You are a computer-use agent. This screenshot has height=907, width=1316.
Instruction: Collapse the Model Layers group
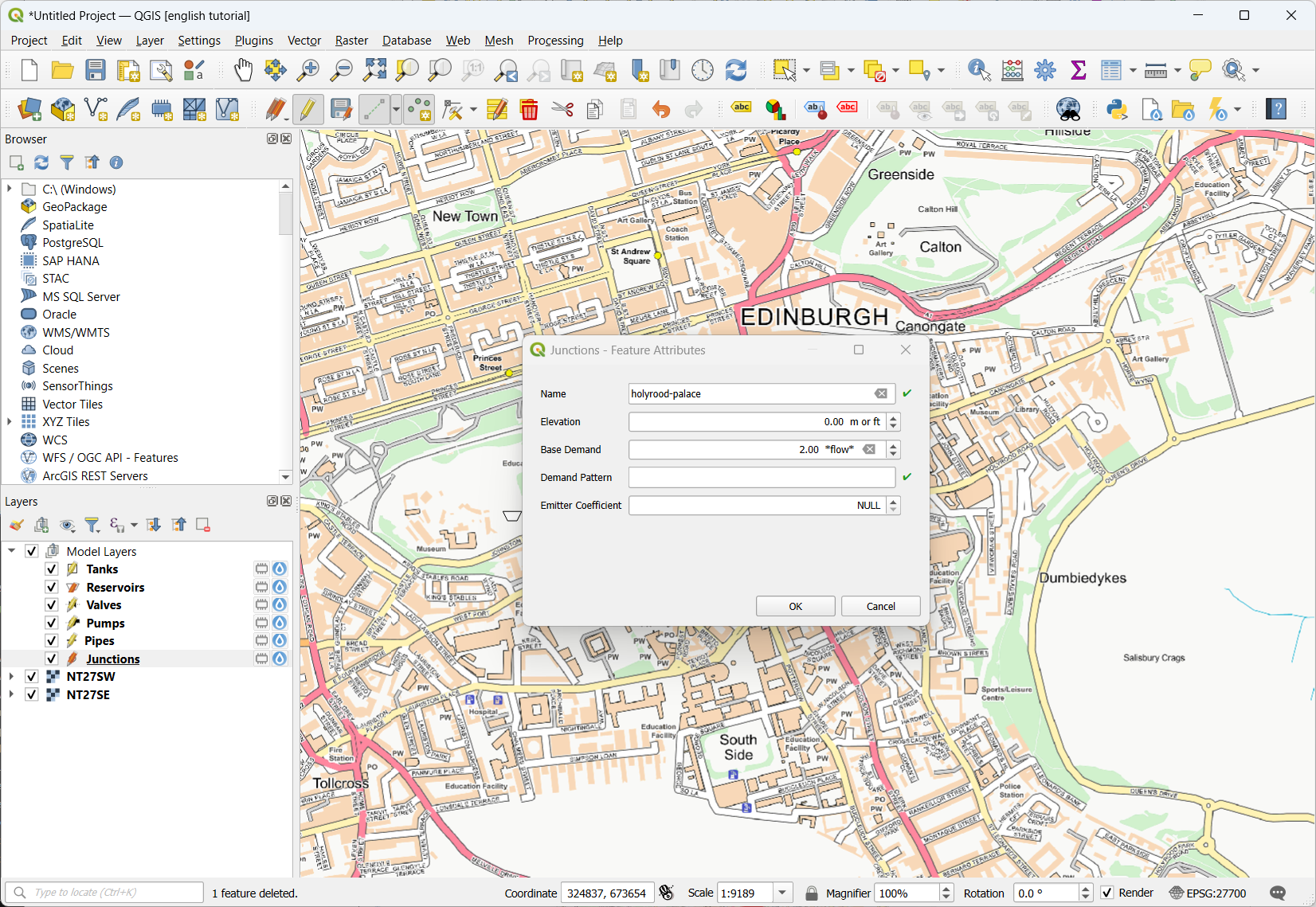pos(11,551)
